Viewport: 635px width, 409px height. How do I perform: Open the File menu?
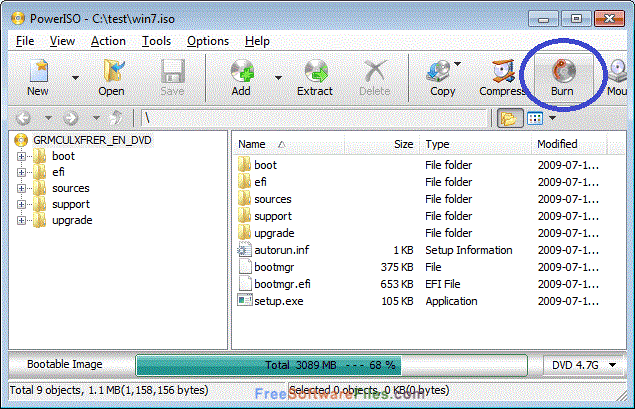(x=25, y=41)
